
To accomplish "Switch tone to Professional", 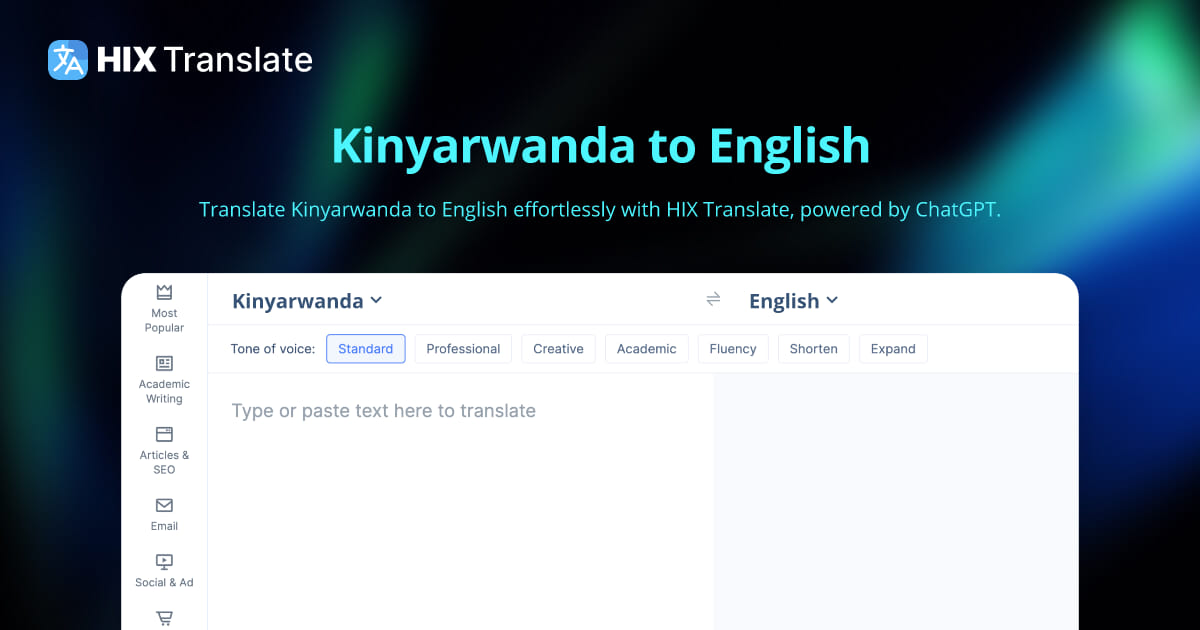I will (x=463, y=349).
